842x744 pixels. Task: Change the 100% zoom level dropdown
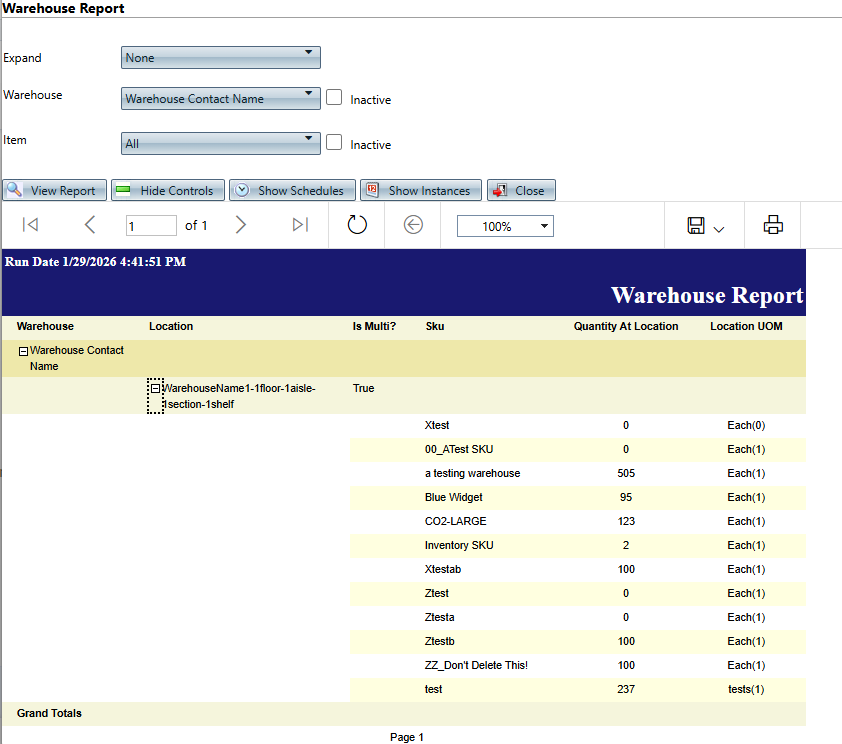(x=505, y=227)
